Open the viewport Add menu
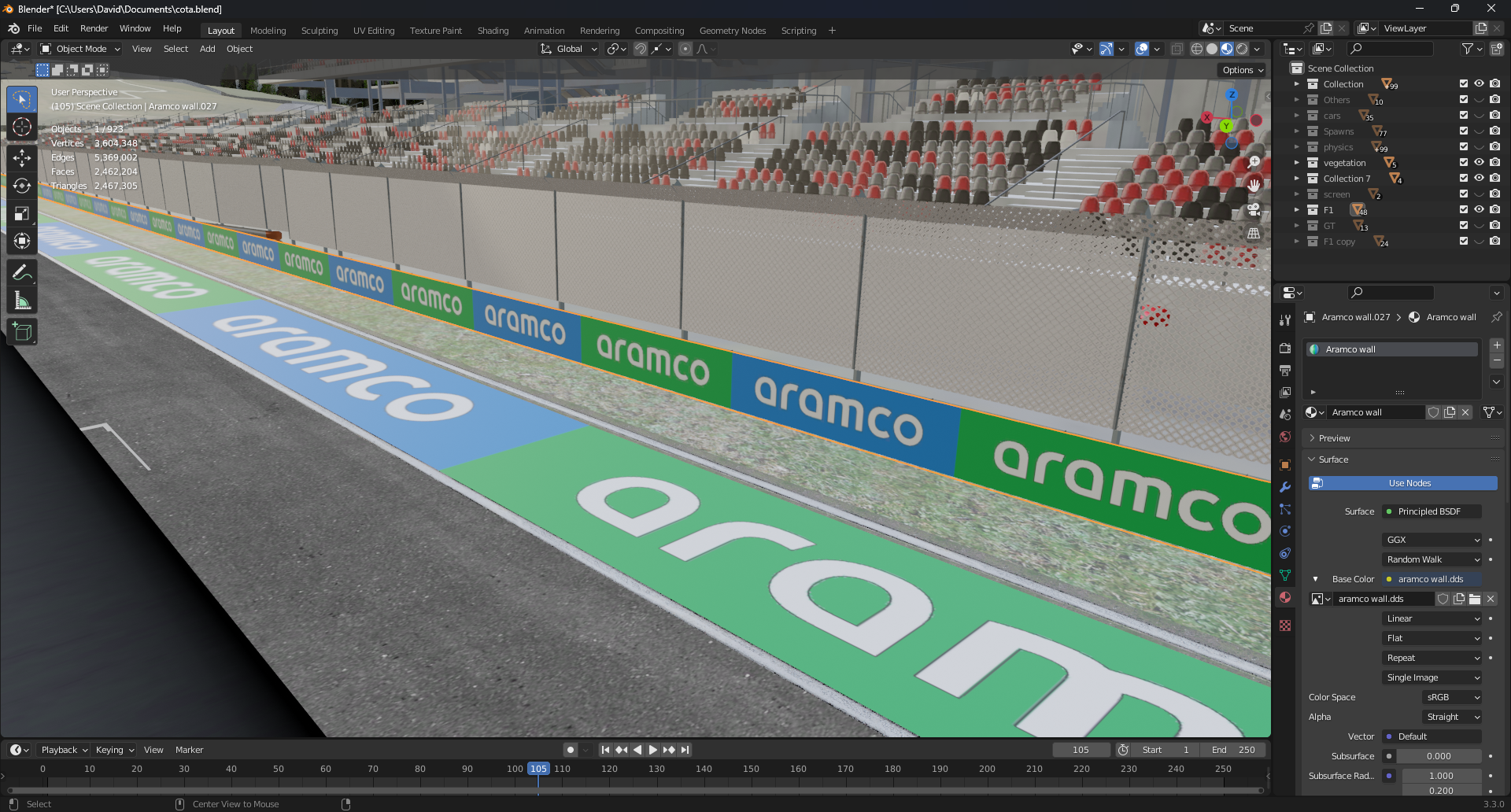Viewport: 1511px width, 812px height. [x=208, y=49]
